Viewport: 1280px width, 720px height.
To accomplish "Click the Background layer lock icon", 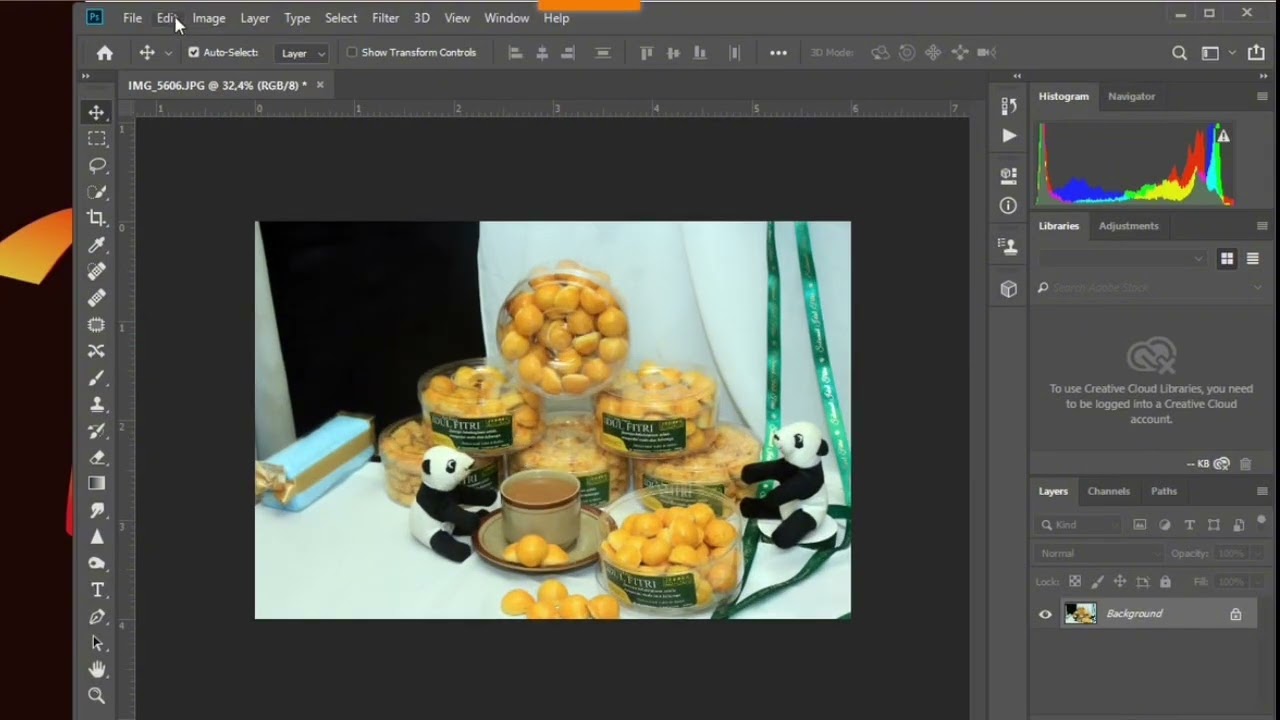I will (x=1236, y=614).
